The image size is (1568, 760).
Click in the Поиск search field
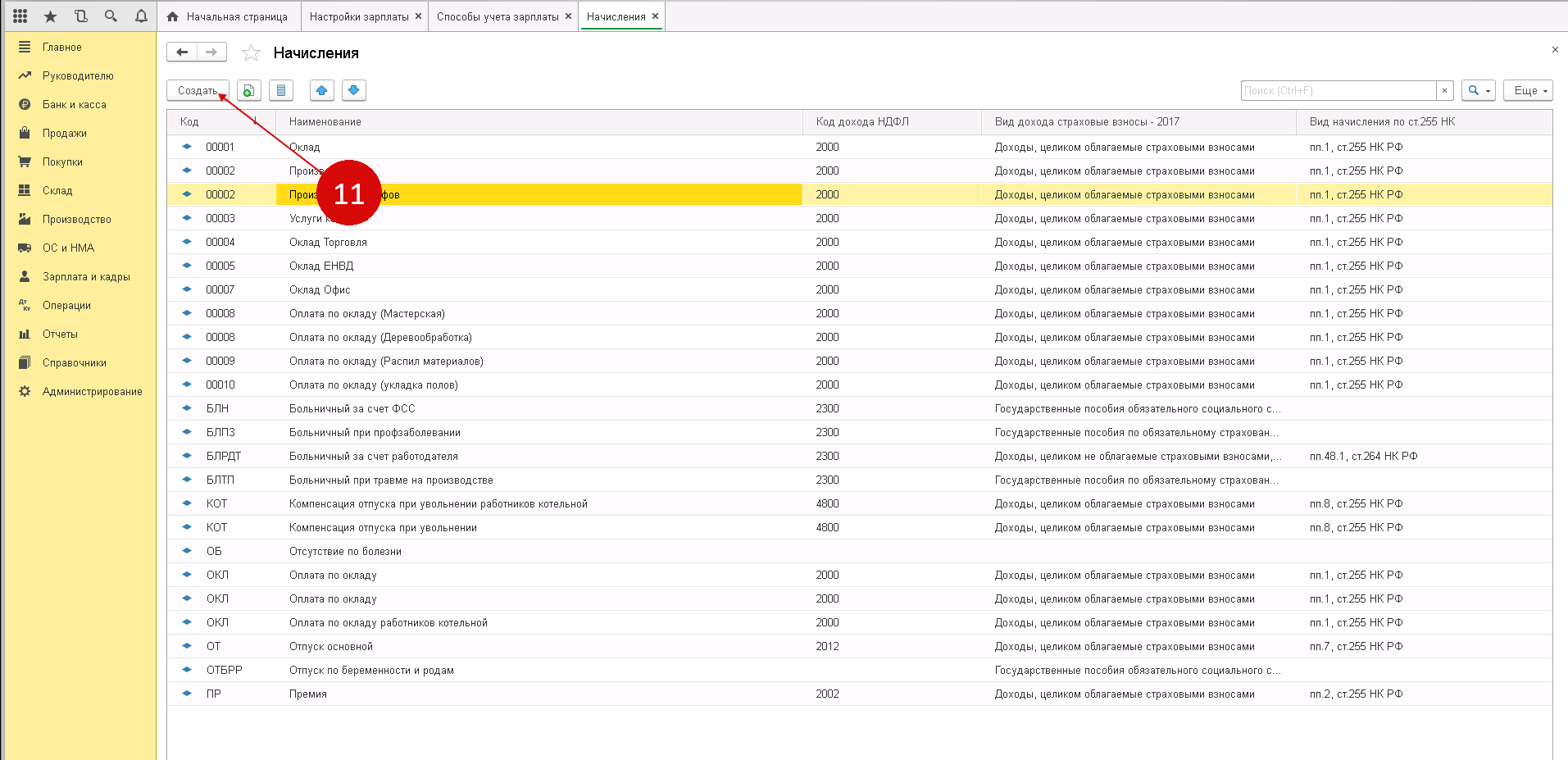coord(1338,90)
